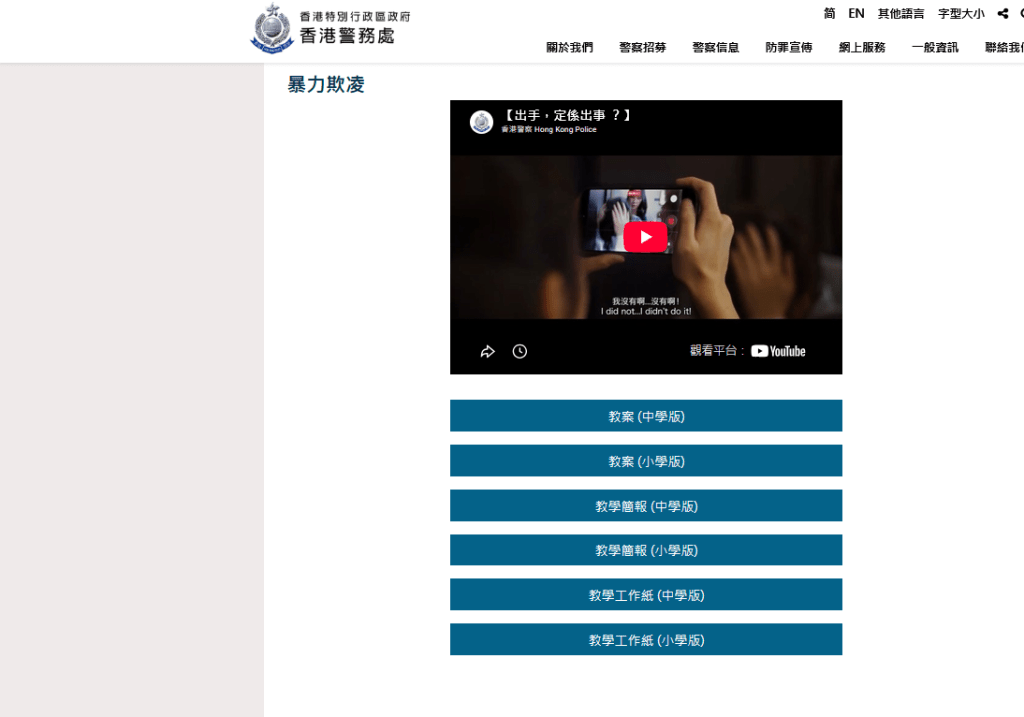Open 警察招募 menu
The height and width of the screenshot is (717, 1024).
tap(643, 47)
